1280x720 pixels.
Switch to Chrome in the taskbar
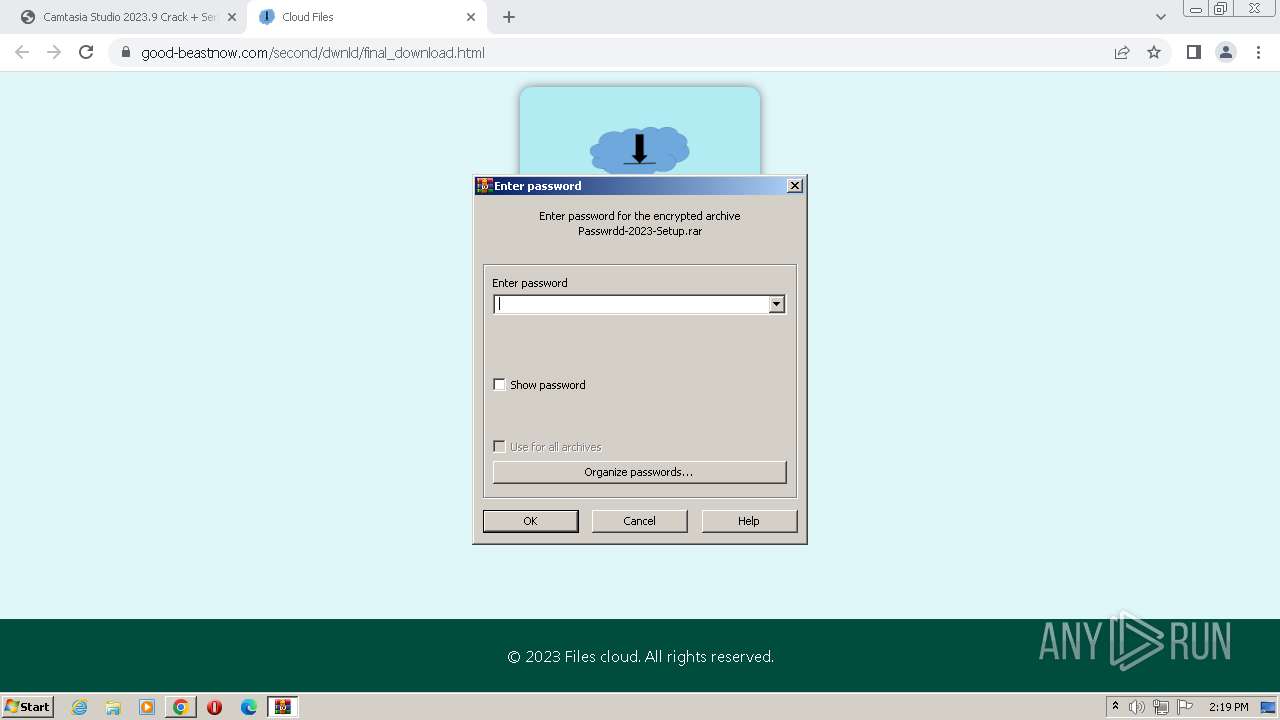click(180, 707)
